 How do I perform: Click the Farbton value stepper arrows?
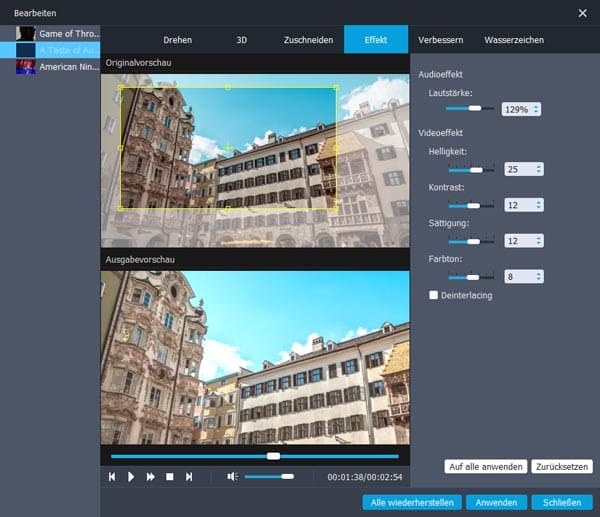click(540, 276)
